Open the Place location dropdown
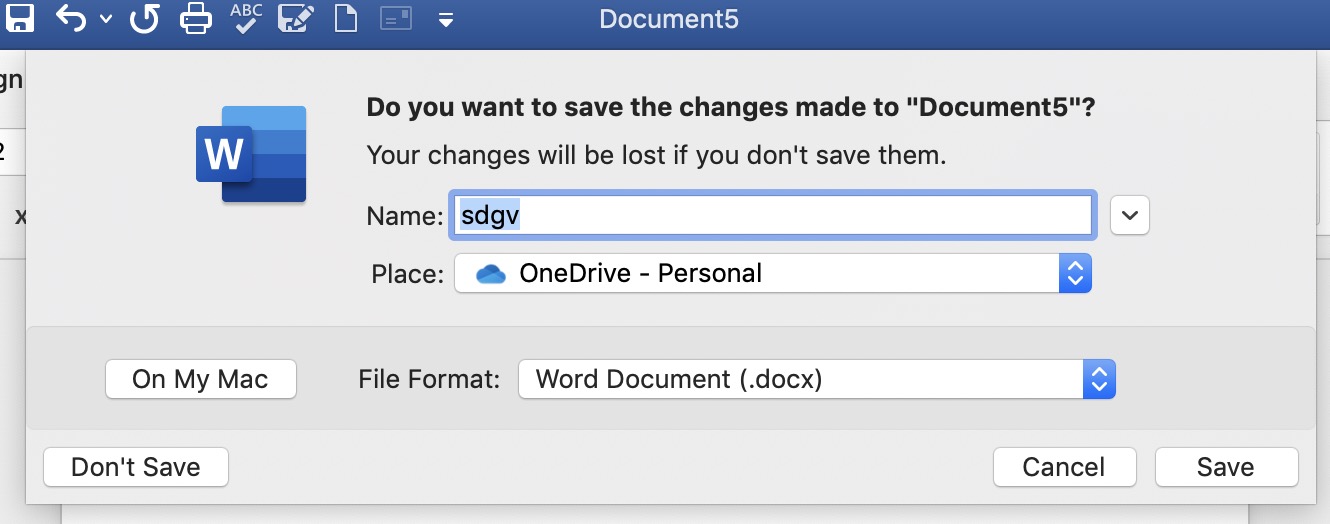 tap(772, 273)
